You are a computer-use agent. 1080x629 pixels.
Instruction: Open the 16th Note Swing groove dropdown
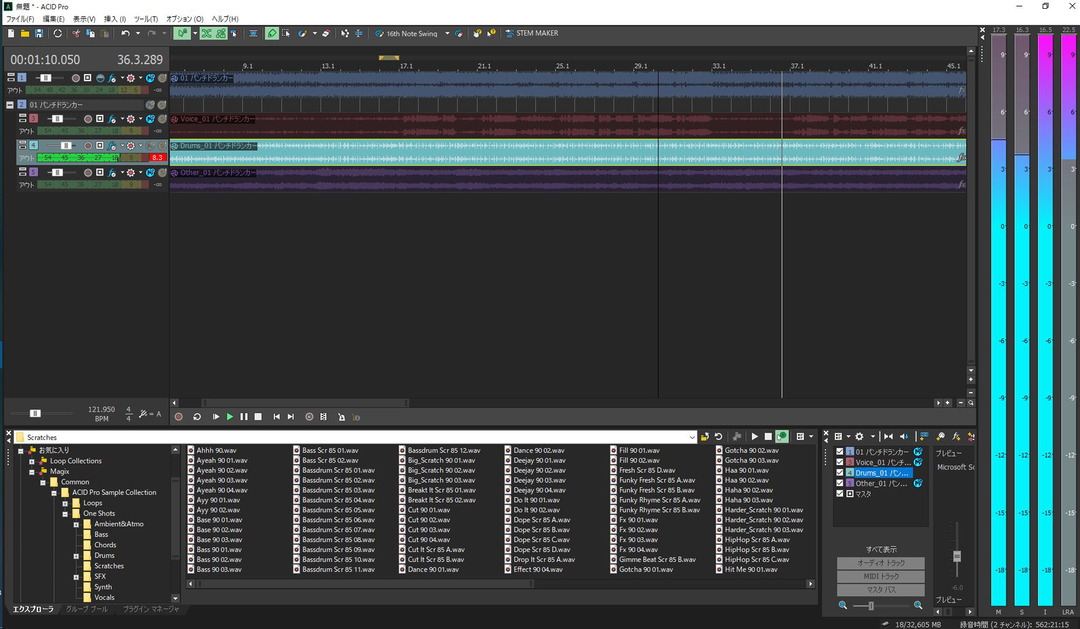[x=447, y=33]
